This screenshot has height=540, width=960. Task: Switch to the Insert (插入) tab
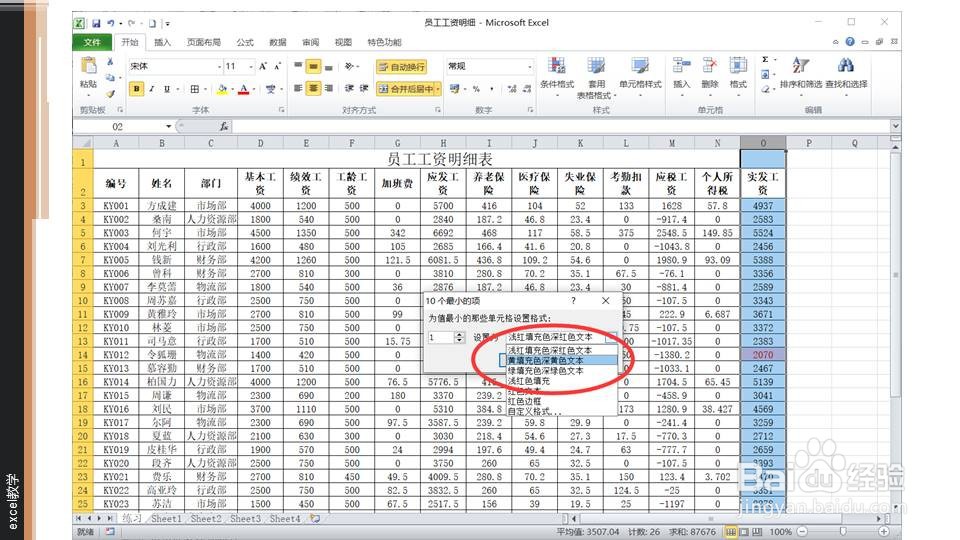(162, 42)
